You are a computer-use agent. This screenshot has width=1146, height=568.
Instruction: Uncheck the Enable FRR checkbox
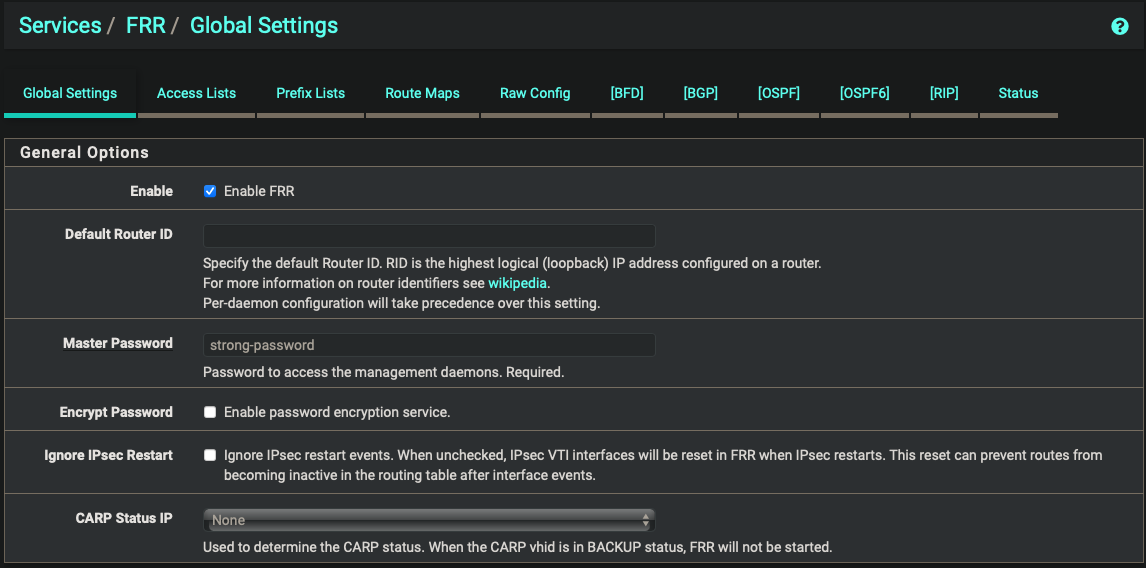[x=210, y=191]
